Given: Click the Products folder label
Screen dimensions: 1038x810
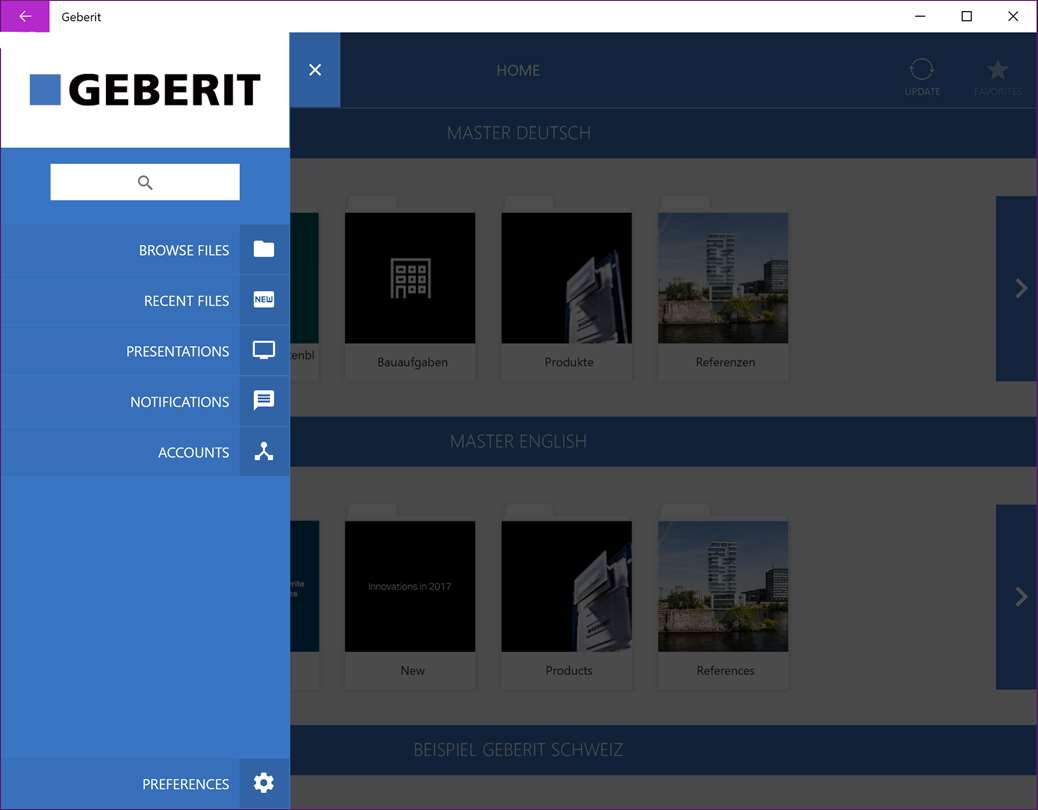Looking at the screenshot, I should (x=569, y=670).
